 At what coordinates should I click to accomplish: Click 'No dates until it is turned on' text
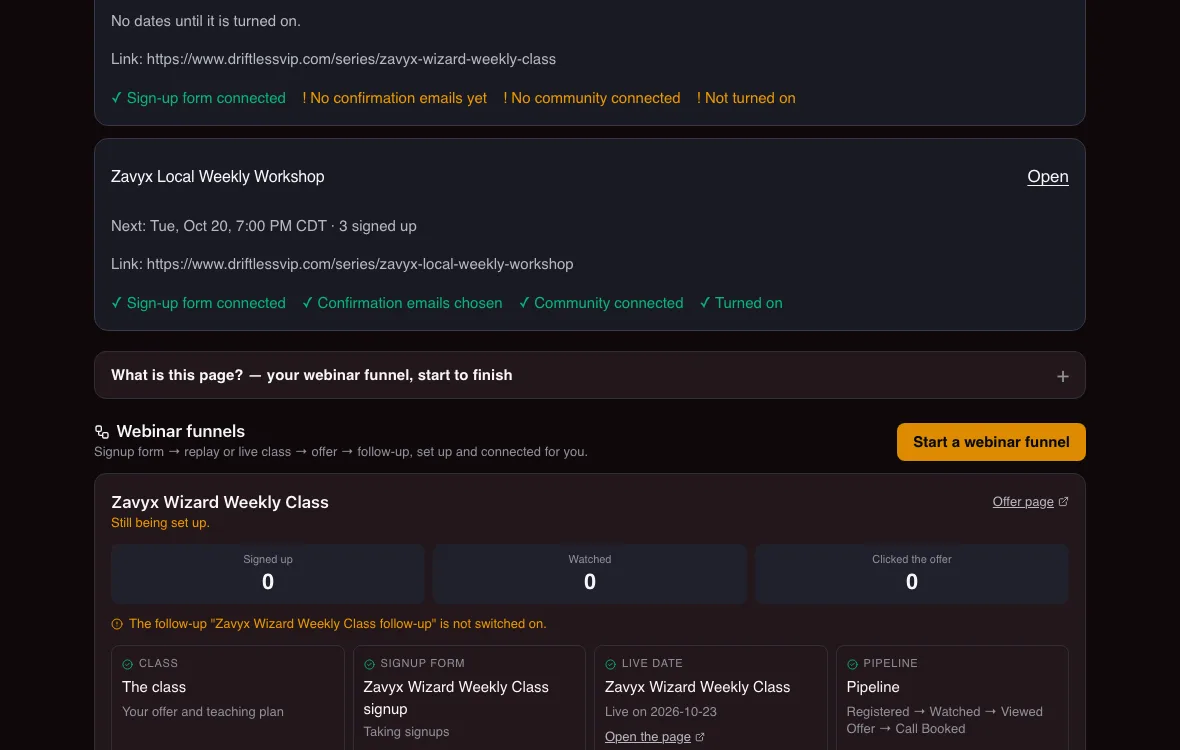[x=205, y=21]
